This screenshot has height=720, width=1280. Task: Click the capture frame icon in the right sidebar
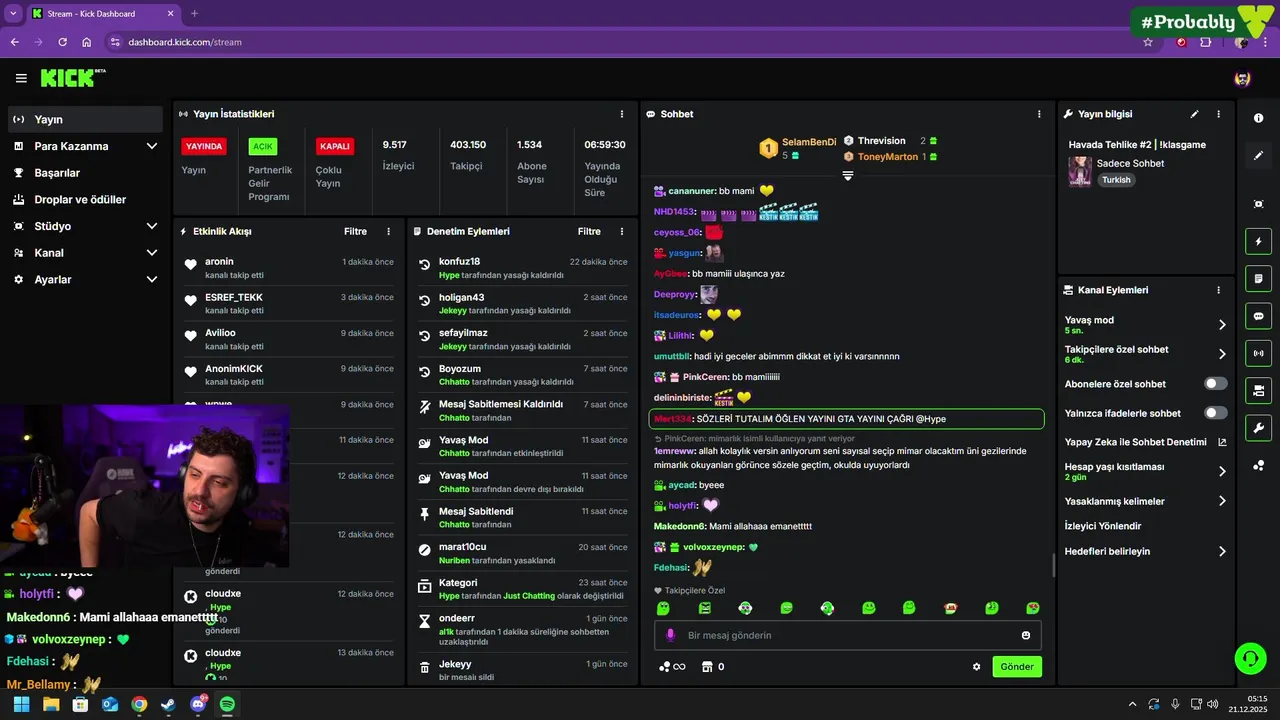pyautogui.click(x=1258, y=204)
